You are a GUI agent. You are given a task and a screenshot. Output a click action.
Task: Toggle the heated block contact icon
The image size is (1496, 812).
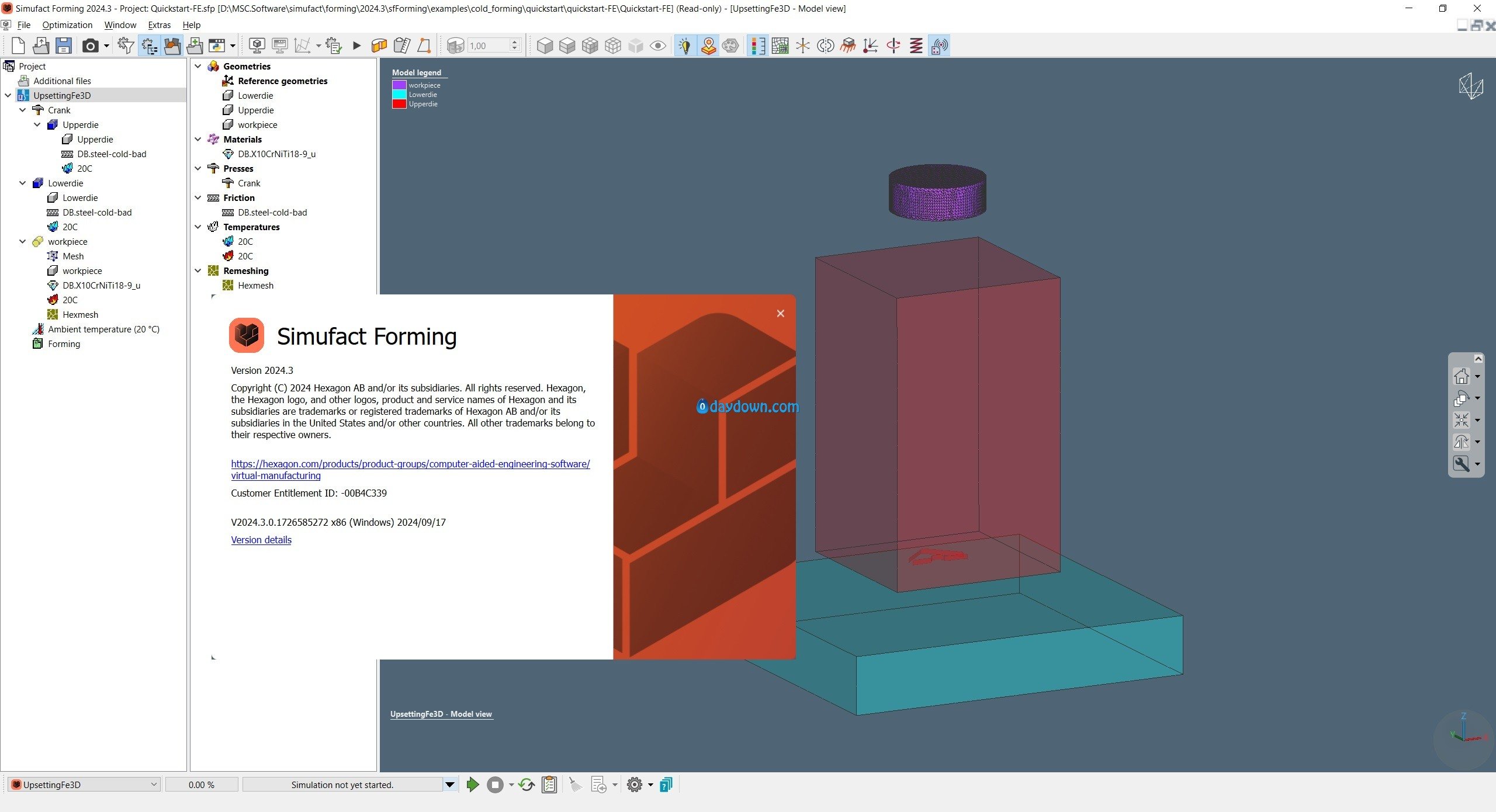tap(848, 46)
